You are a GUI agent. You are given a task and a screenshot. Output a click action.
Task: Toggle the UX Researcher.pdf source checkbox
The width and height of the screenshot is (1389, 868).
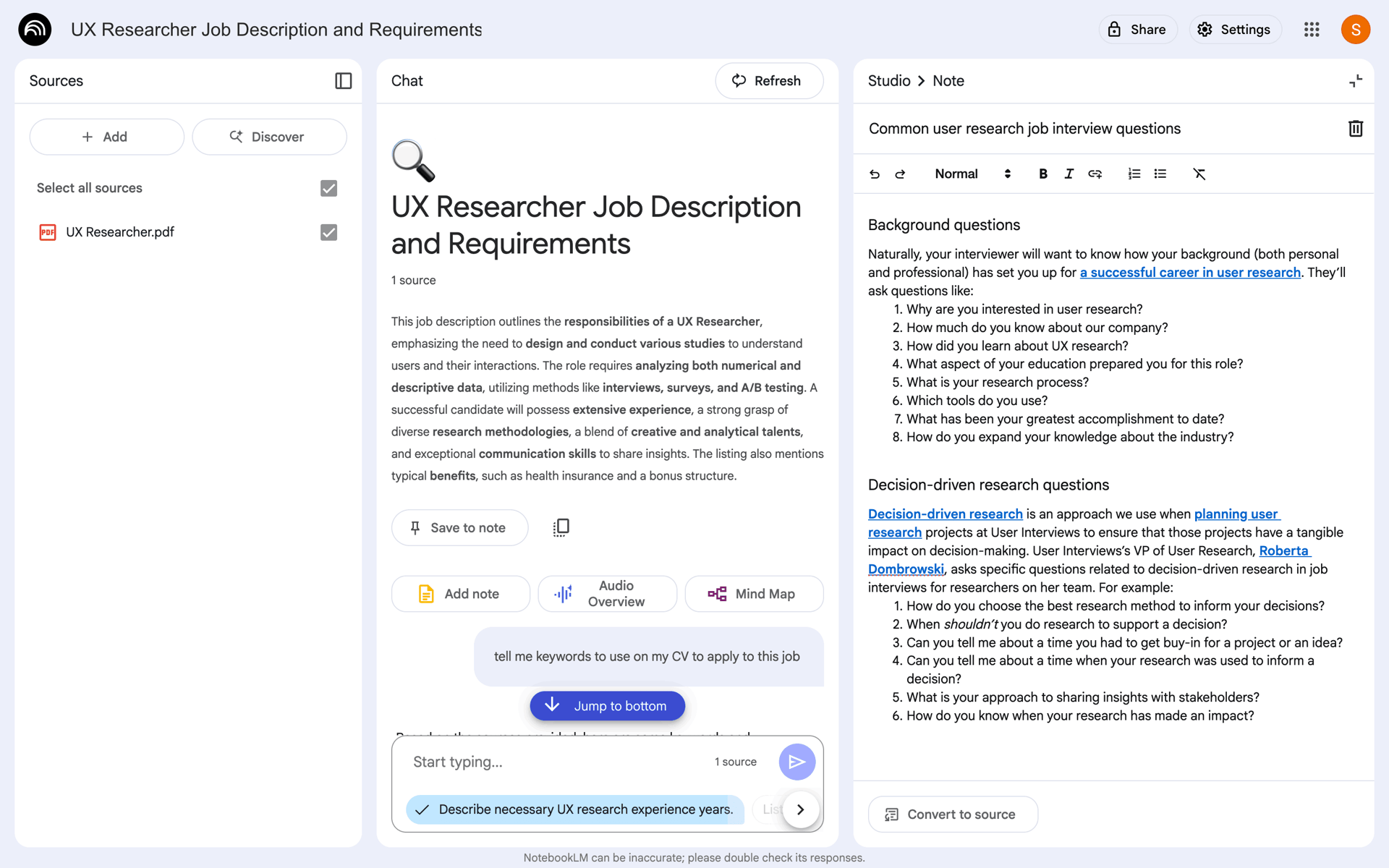(x=328, y=232)
